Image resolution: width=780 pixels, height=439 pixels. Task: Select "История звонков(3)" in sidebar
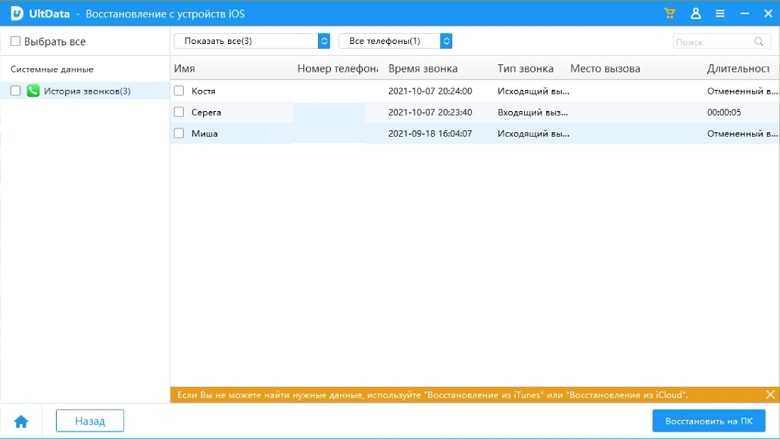87,91
